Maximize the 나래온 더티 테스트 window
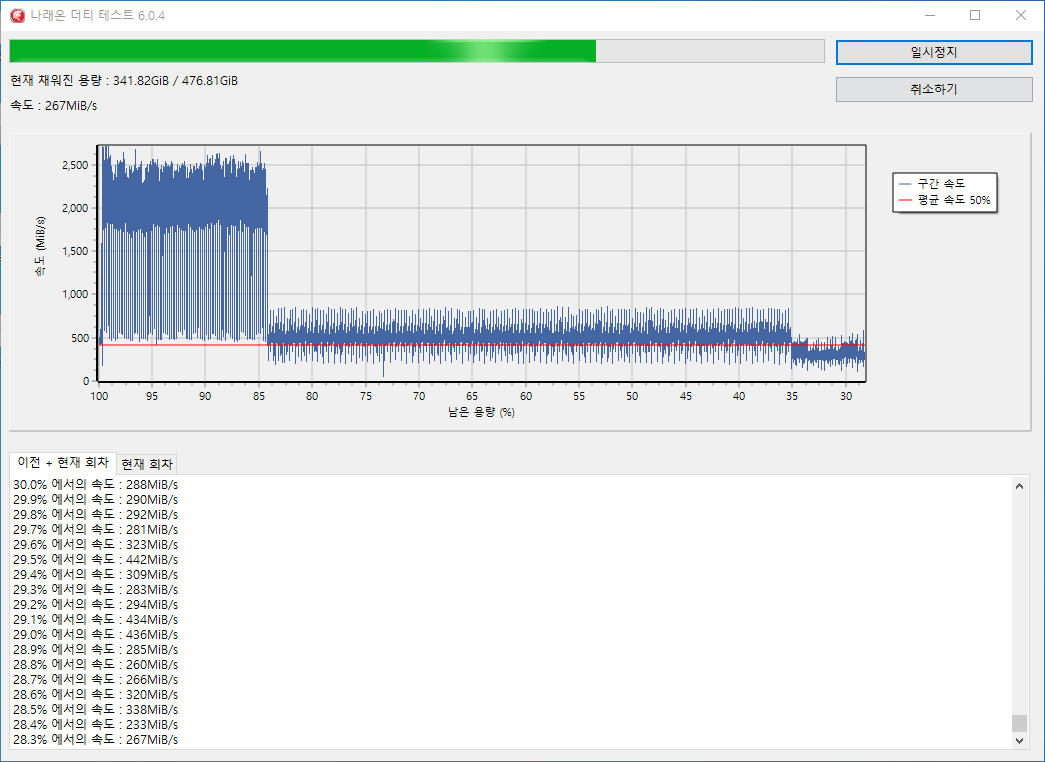Image resolution: width=1045 pixels, height=762 pixels. point(974,15)
